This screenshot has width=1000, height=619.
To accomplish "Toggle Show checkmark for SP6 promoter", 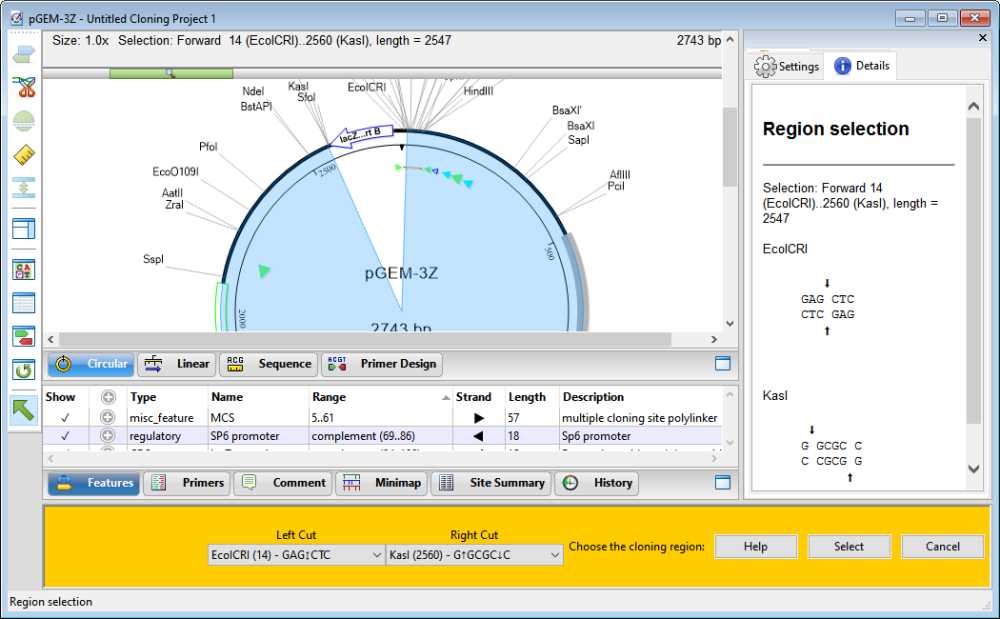I will pyautogui.click(x=65, y=436).
